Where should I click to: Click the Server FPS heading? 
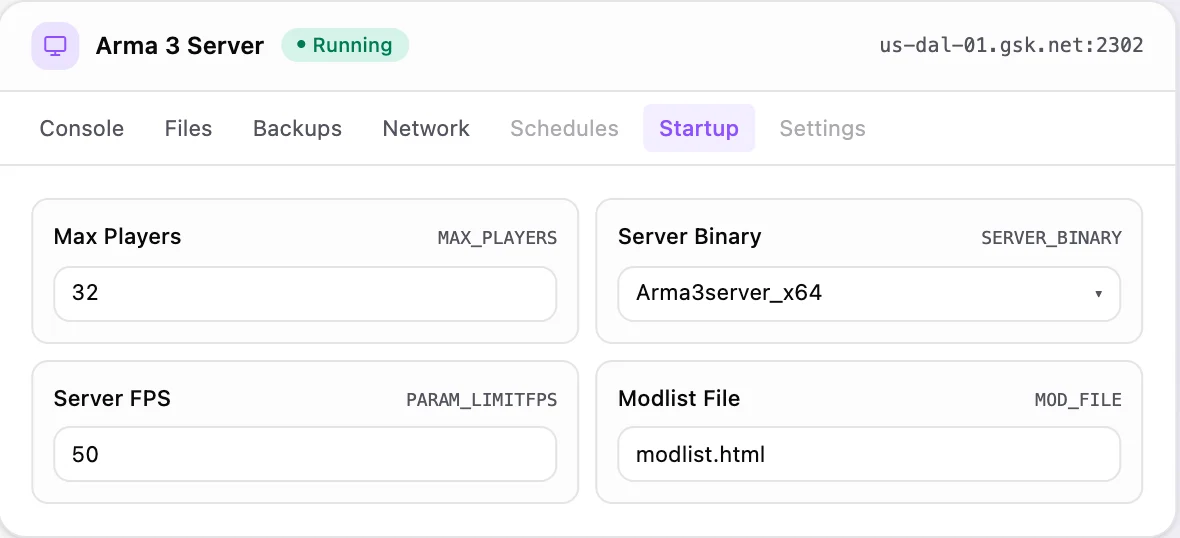pyautogui.click(x=112, y=399)
